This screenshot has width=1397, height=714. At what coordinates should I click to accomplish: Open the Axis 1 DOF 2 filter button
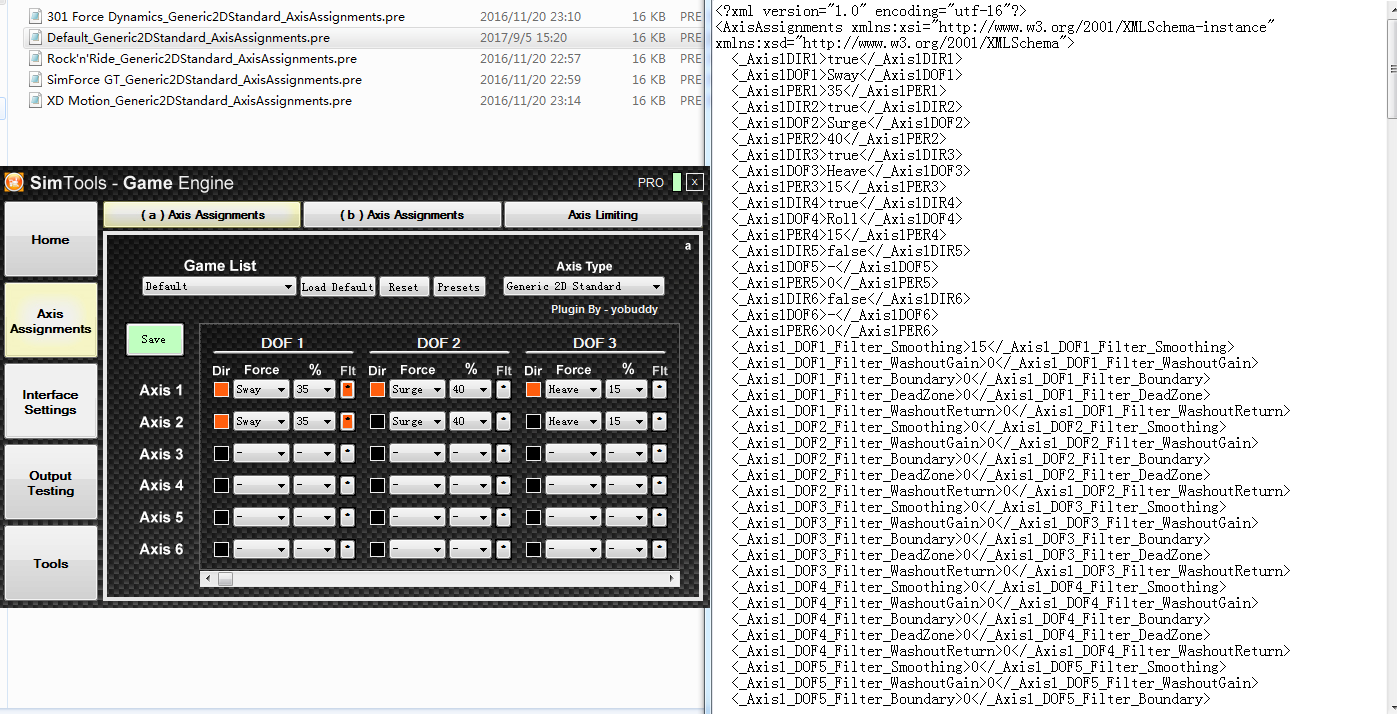503,389
